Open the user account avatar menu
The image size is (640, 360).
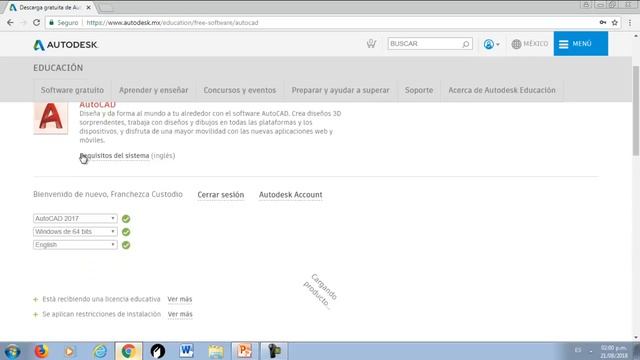click(x=491, y=44)
